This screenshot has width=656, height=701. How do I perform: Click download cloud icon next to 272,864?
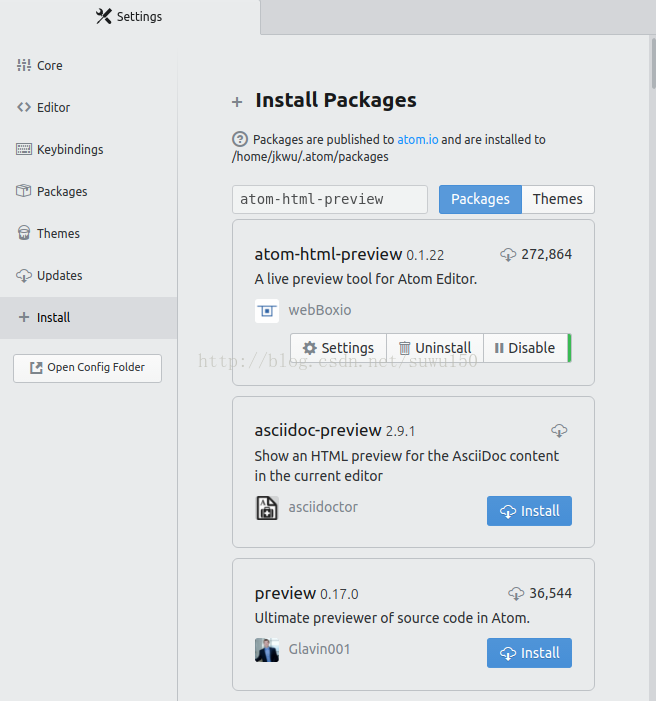[x=508, y=254]
